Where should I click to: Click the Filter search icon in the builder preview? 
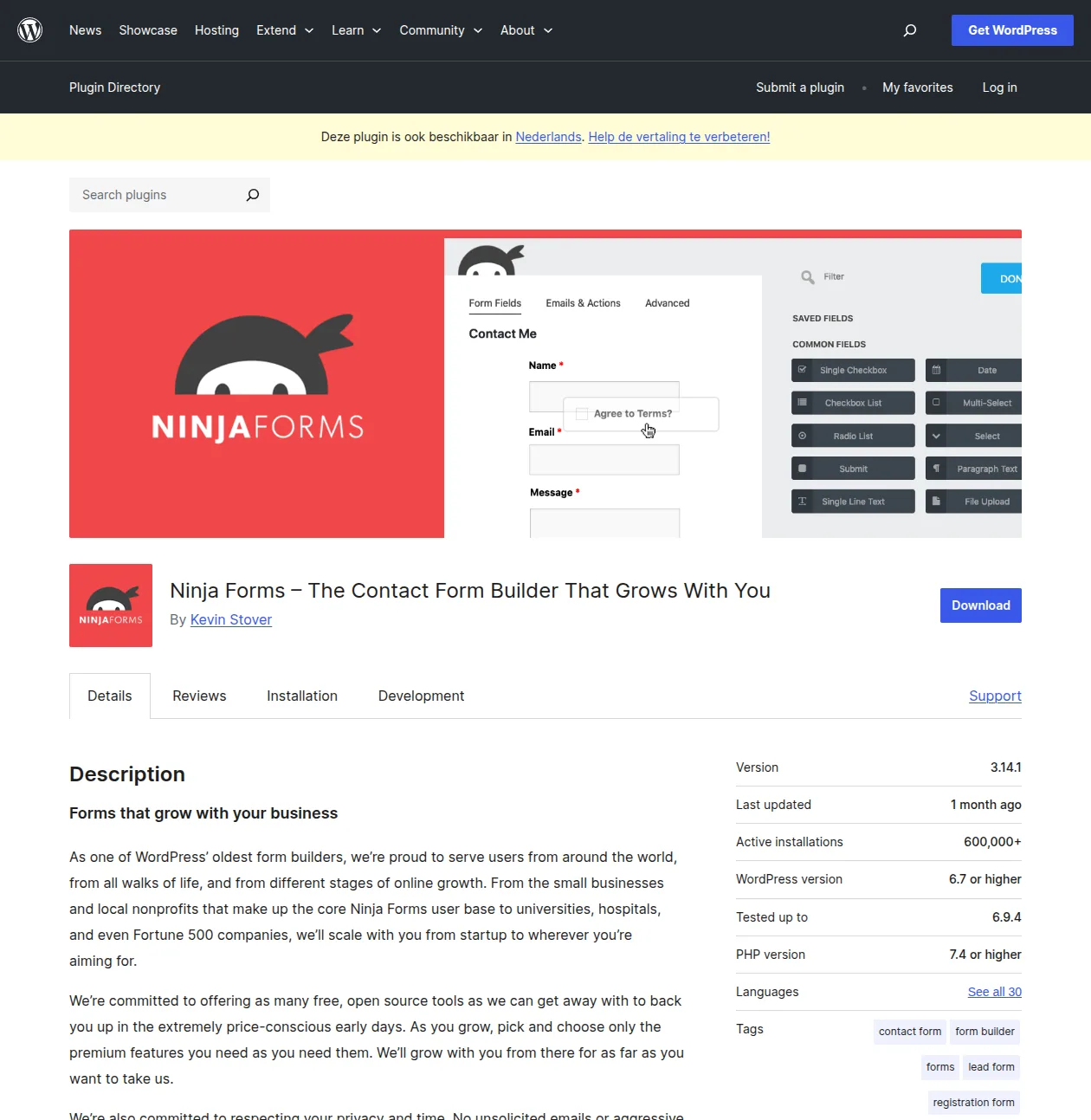807,276
